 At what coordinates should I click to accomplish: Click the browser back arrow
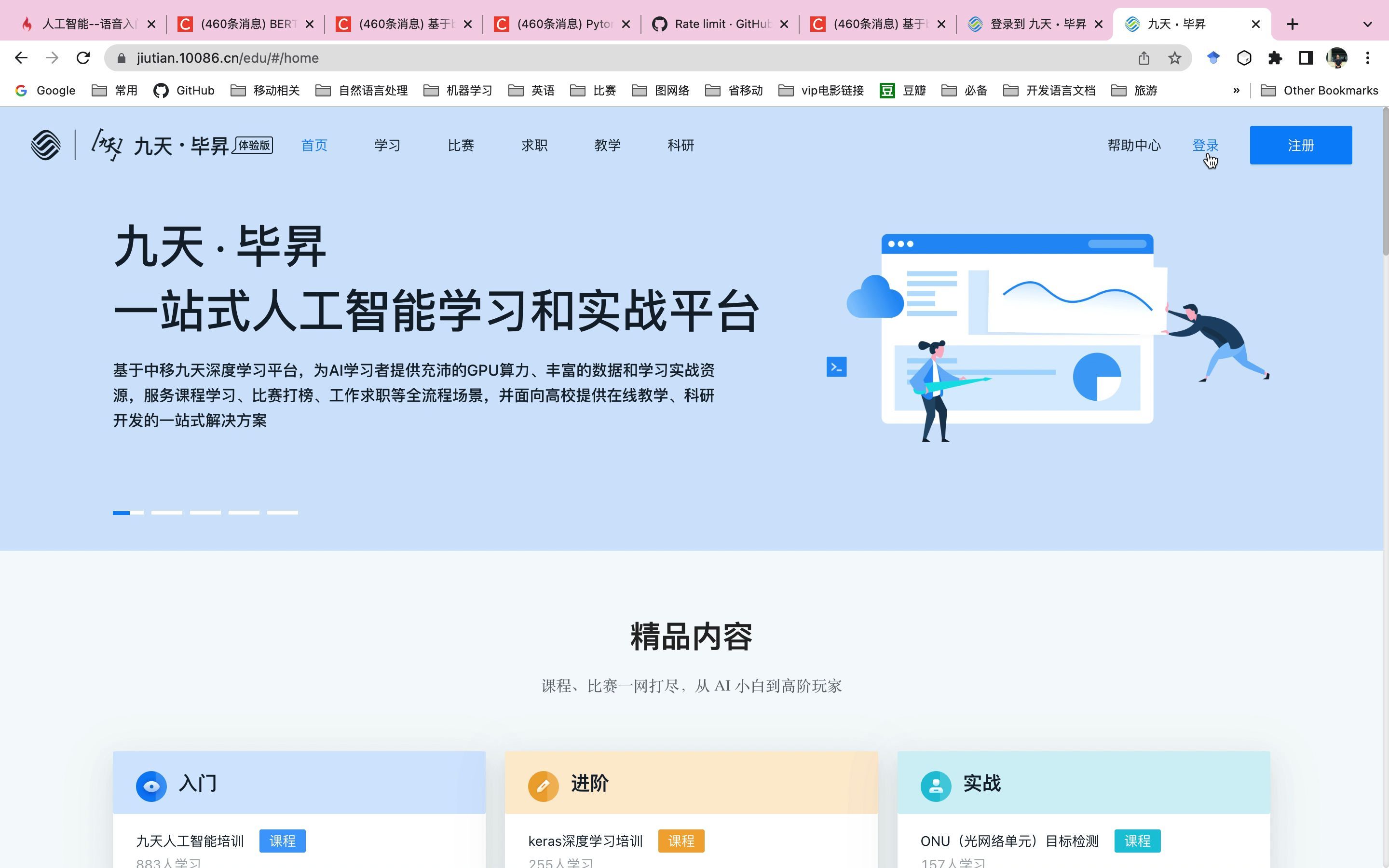click(21, 58)
